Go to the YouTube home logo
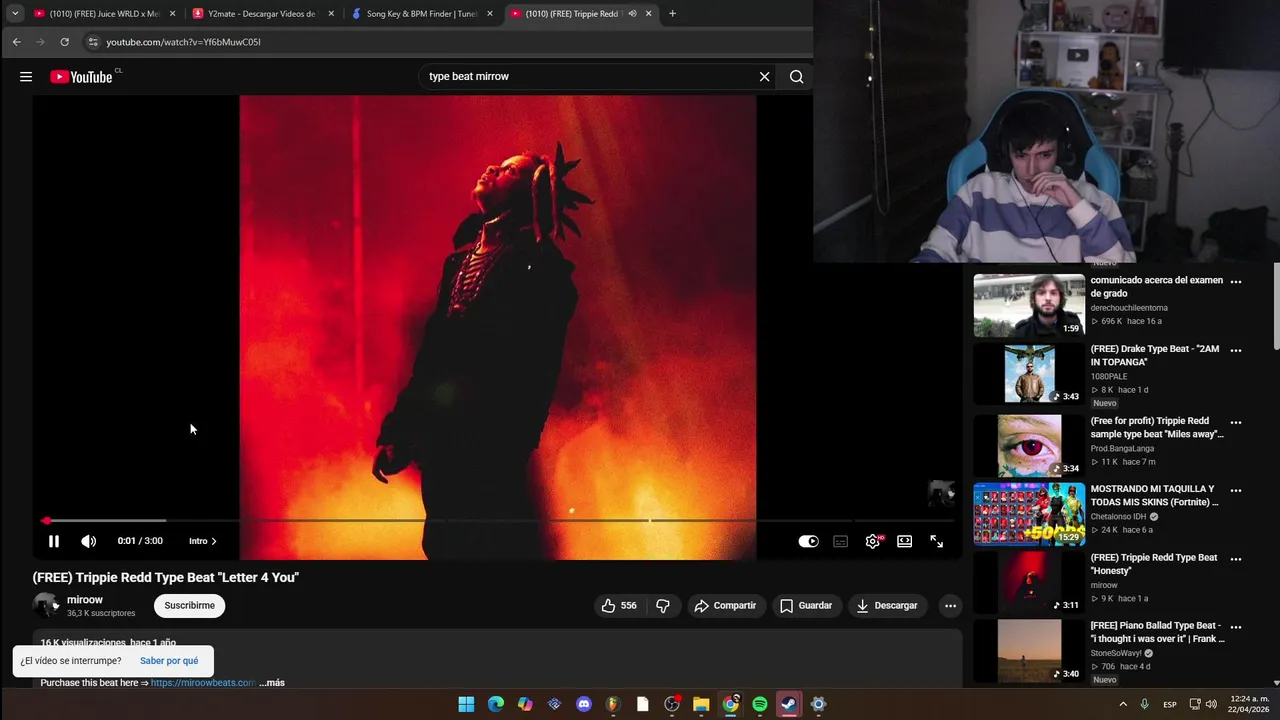1280x720 pixels. tap(81, 77)
